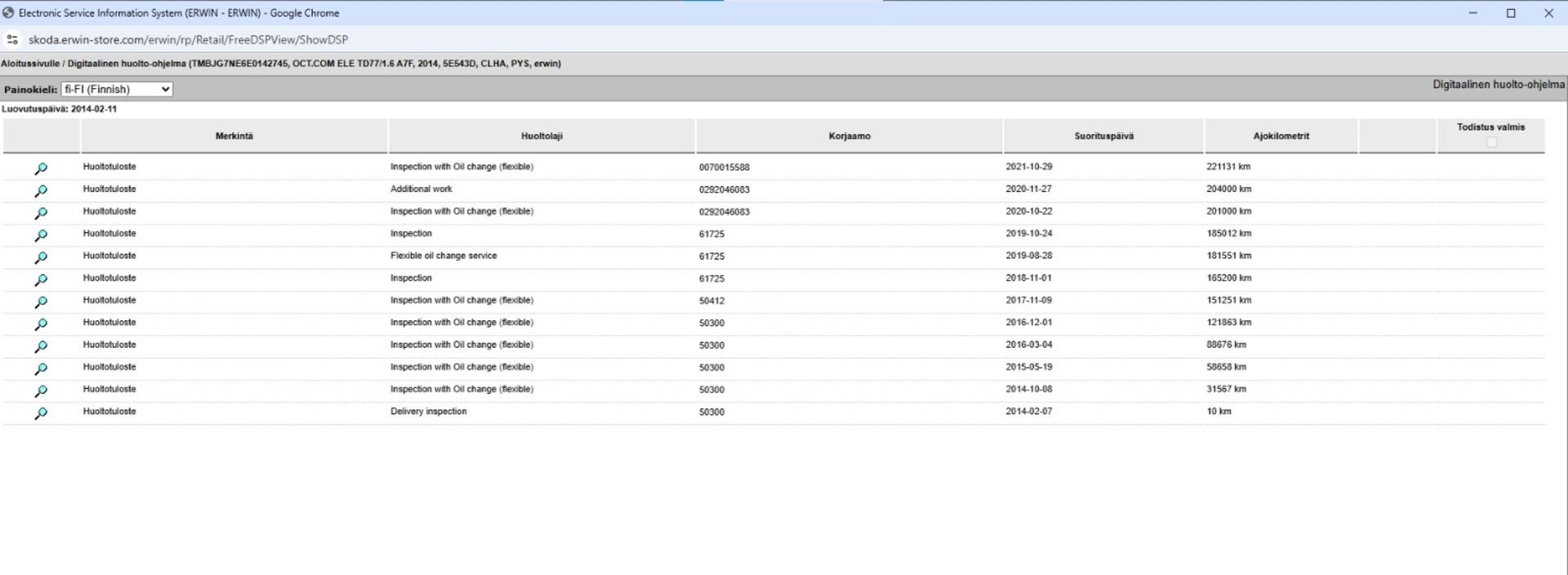Viewport: 1568px width, 575px height.
Task: Click the Ajokilometrit column header
Action: [1281, 136]
